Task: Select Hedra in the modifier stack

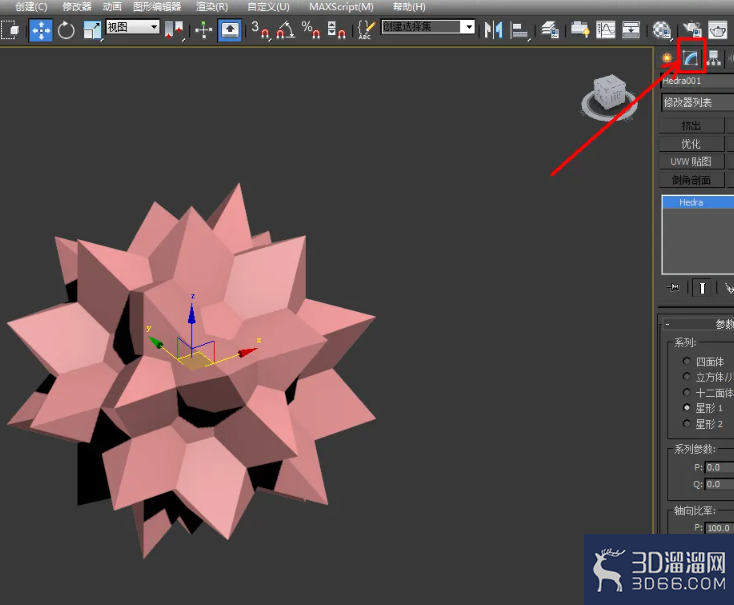Action: click(x=697, y=202)
